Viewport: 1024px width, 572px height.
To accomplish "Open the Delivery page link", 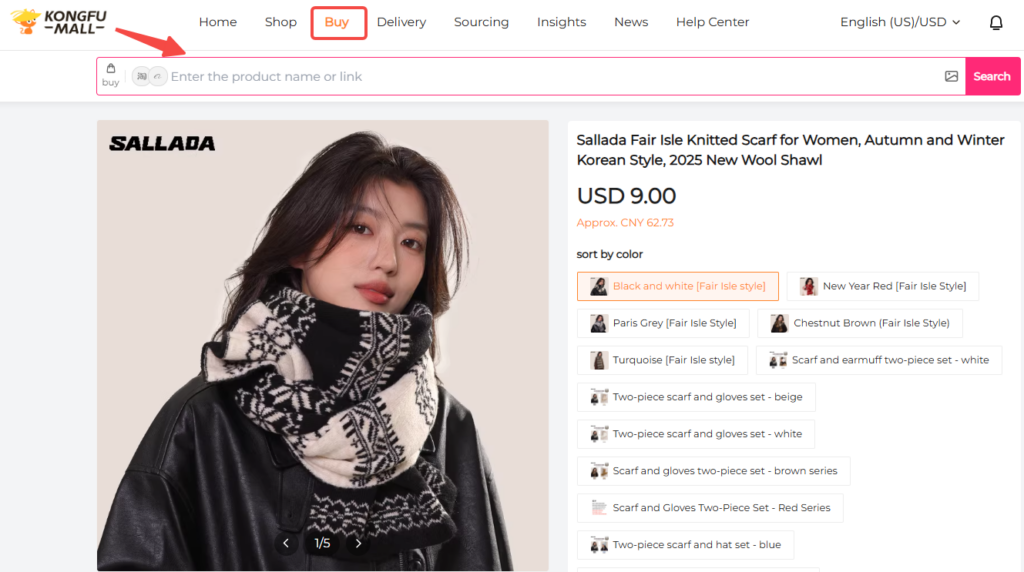I will [x=401, y=22].
